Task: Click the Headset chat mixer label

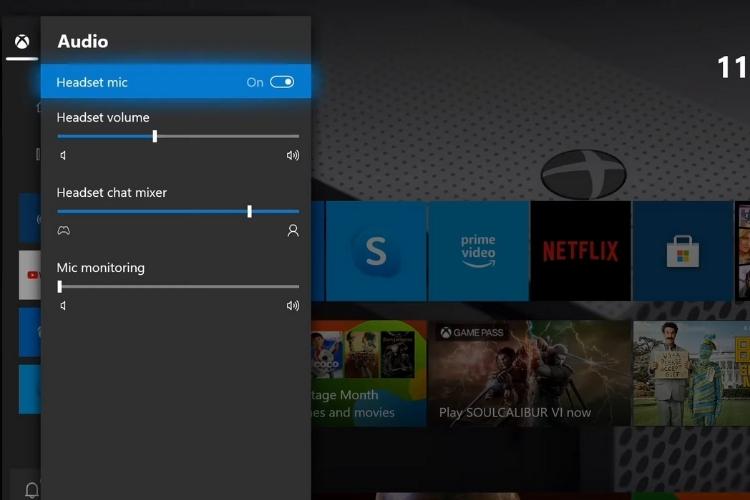Action: 111,193
